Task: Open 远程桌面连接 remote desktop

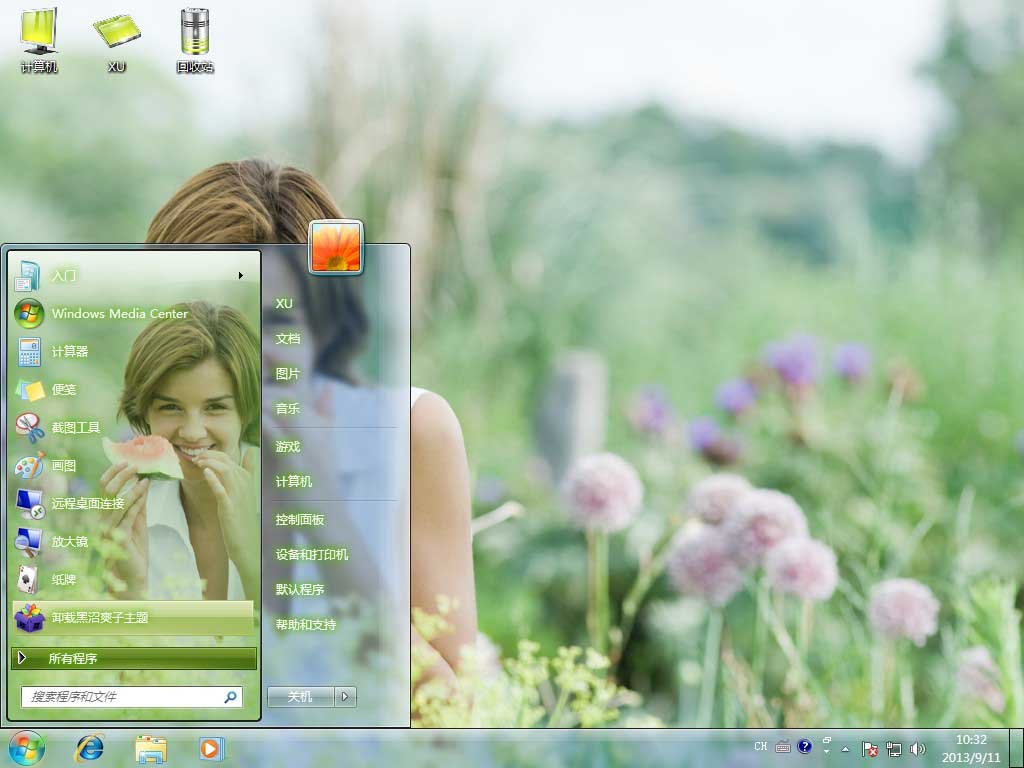Action: 88,504
